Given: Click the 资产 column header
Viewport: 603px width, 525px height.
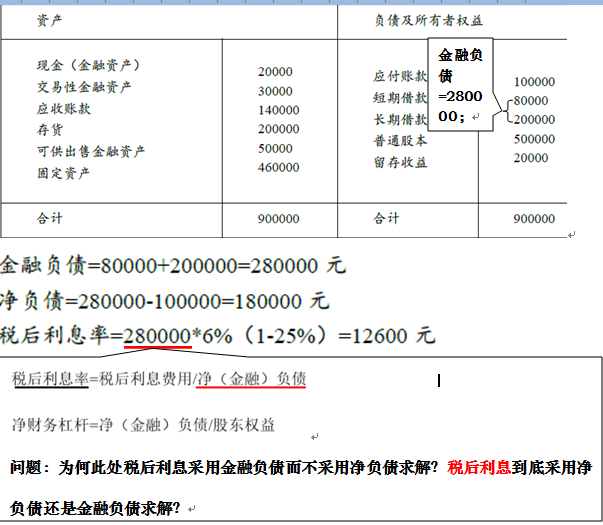Looking at the screenshot, I should tap(47, 20).
